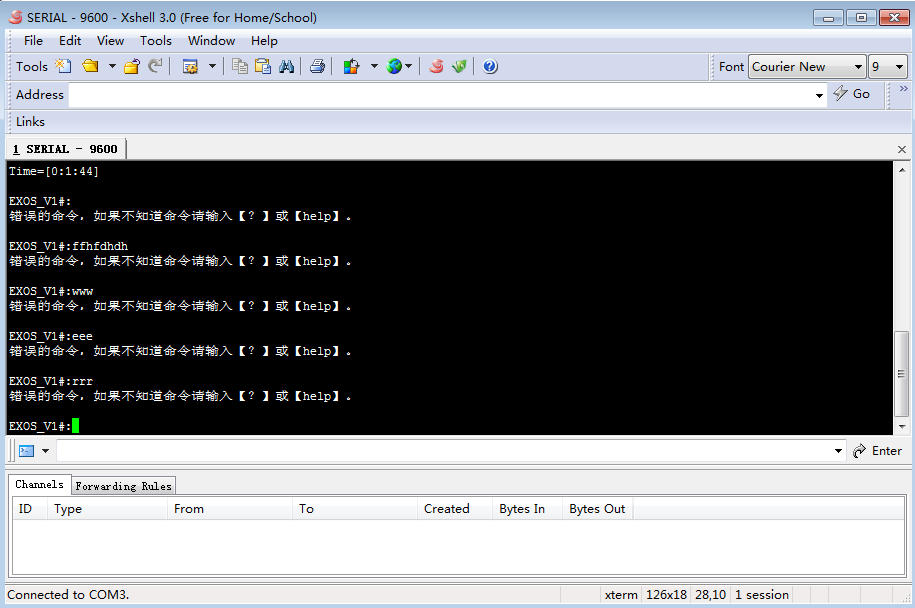Click inside the compose bar input

click(445, 451)
